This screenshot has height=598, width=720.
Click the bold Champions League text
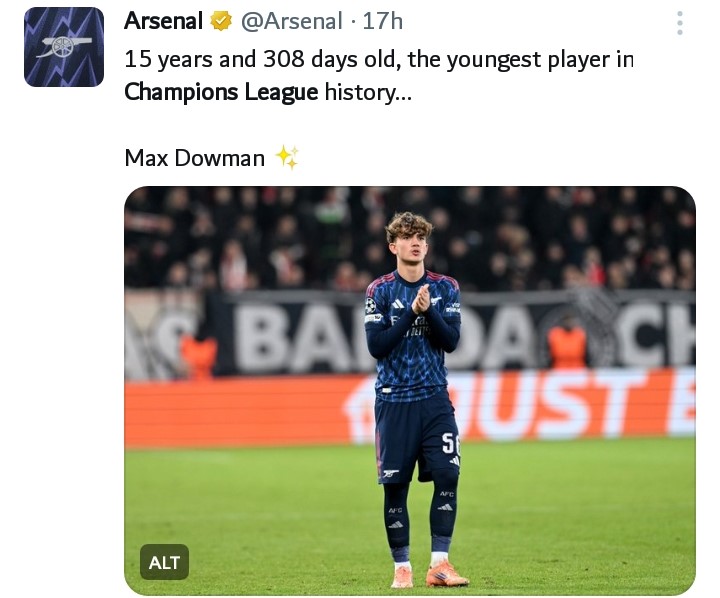click(221, 94)
